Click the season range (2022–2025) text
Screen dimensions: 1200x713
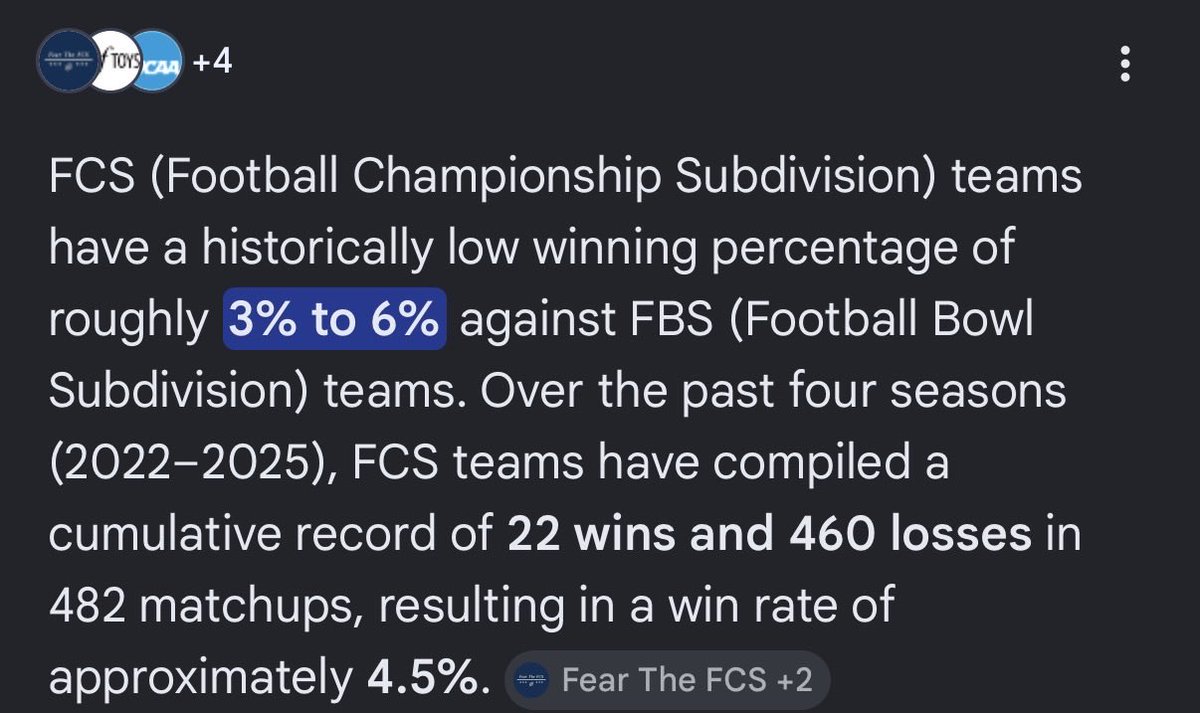(x=189, y=466)
